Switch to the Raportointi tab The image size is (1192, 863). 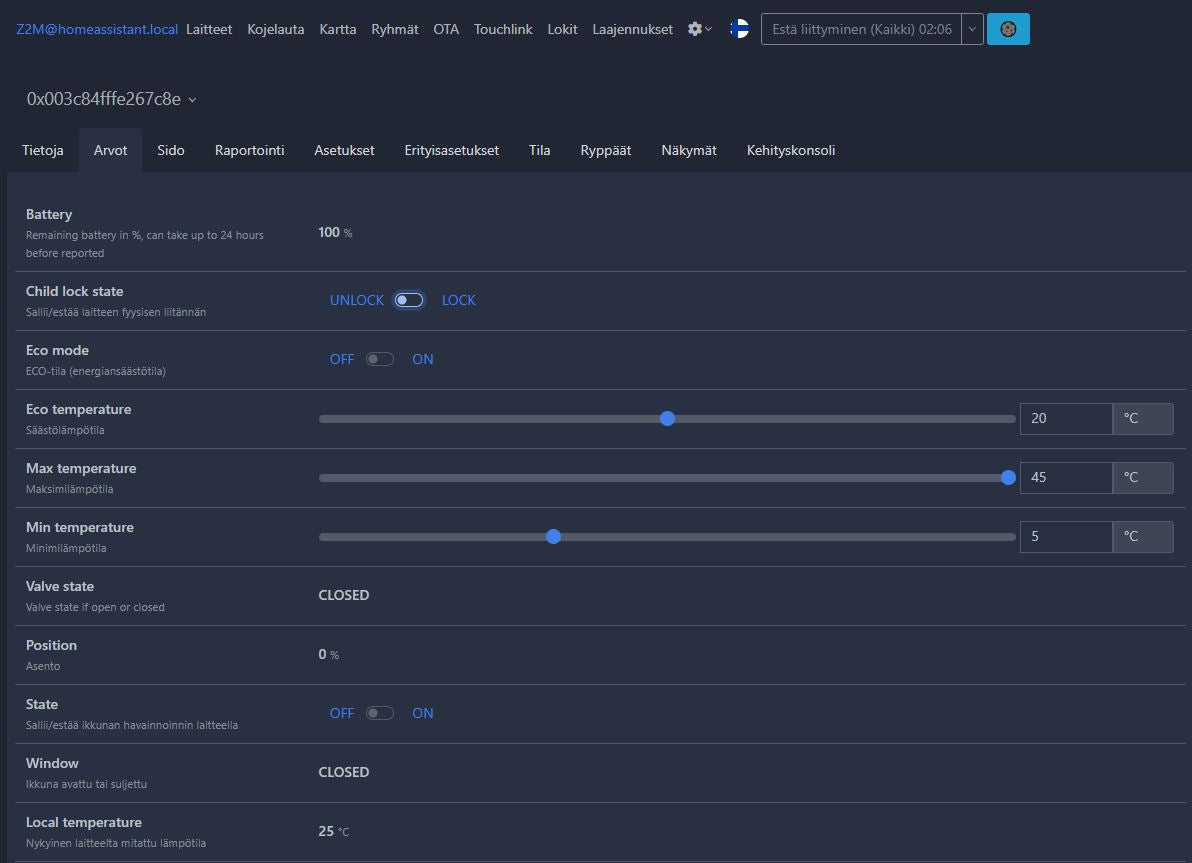tap(249, 150)
